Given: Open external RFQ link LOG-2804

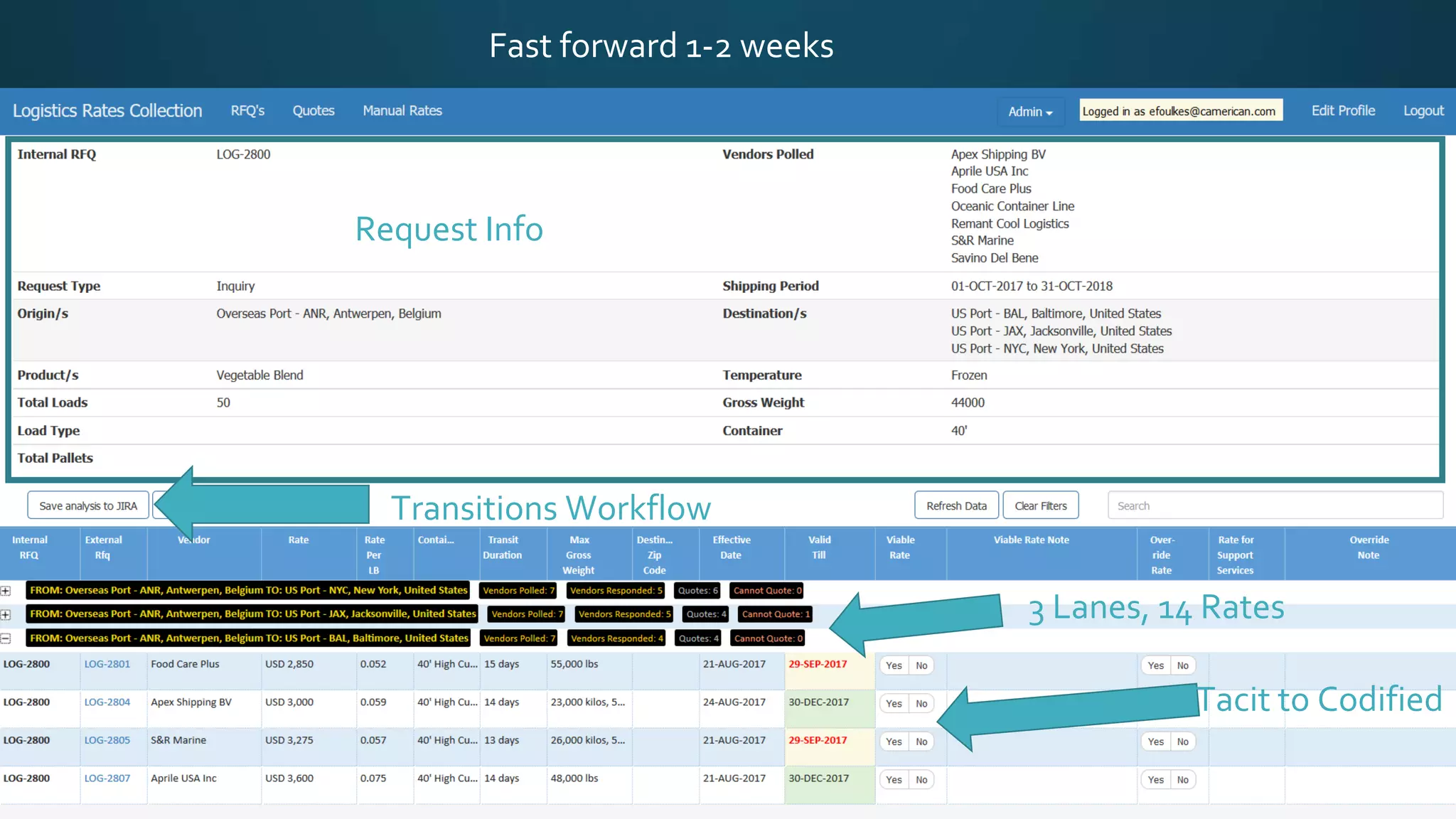Looking at the screenshot, I should pyautogui.click(x=107, y=702).
